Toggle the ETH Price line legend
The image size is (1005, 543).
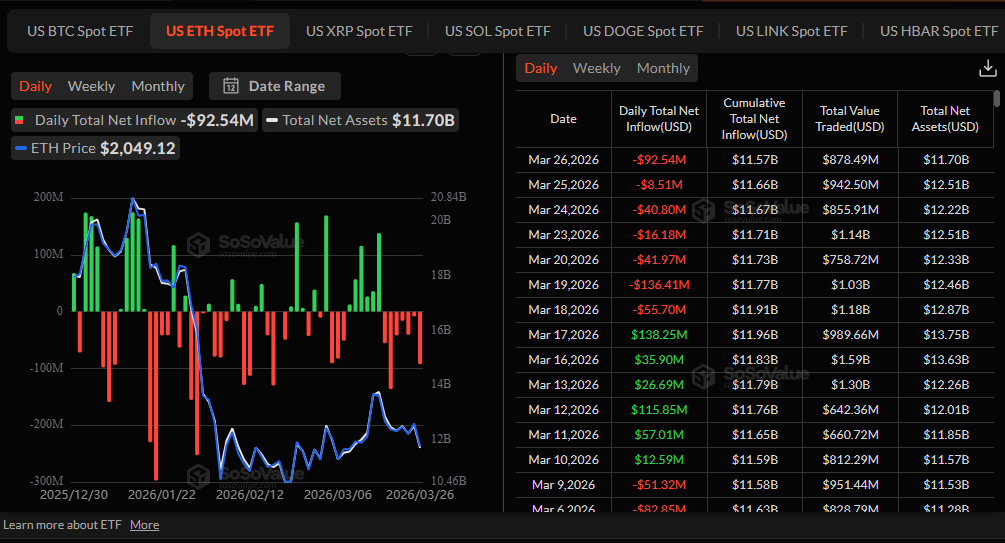click(x=96, y=148)
